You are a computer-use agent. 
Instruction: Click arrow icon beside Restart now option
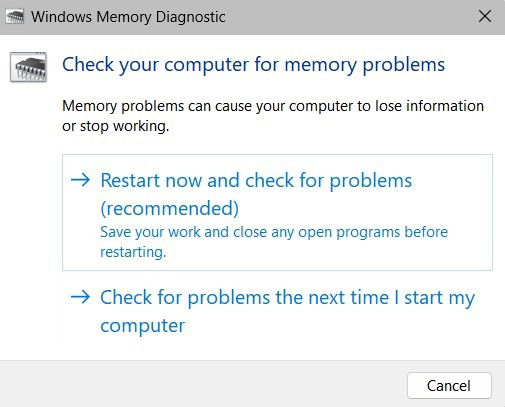click(x=80, y=180)
